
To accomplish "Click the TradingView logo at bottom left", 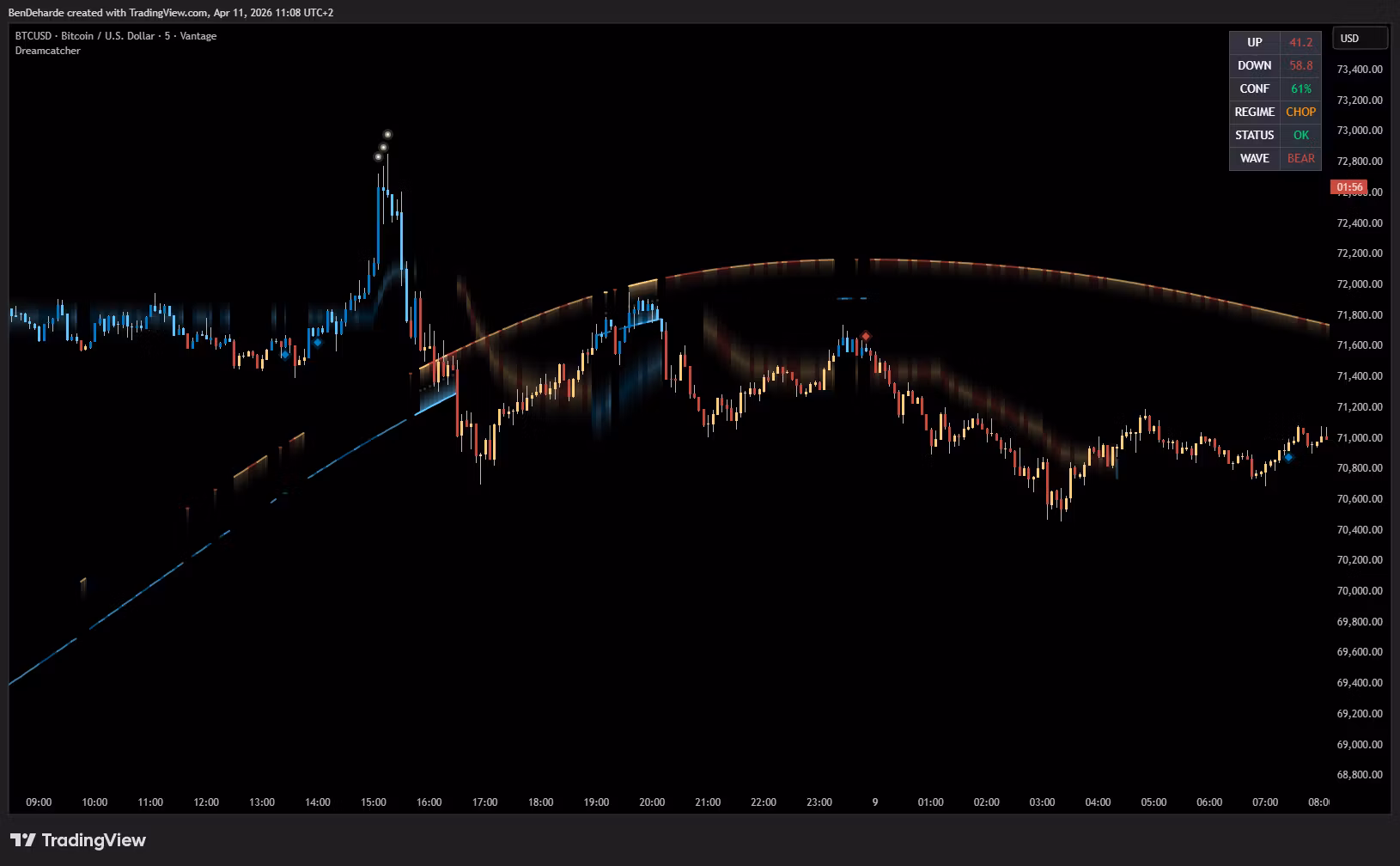I will [x=78, y=840].
